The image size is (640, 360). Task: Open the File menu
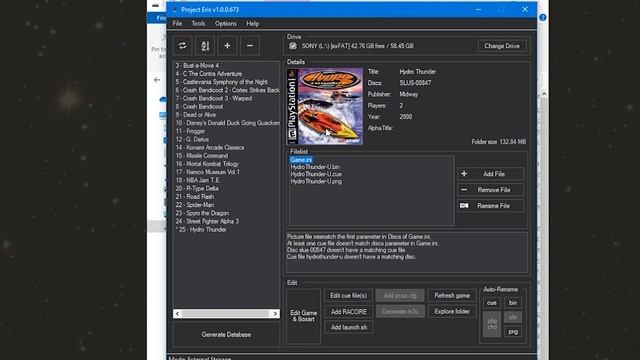[177, 24]
